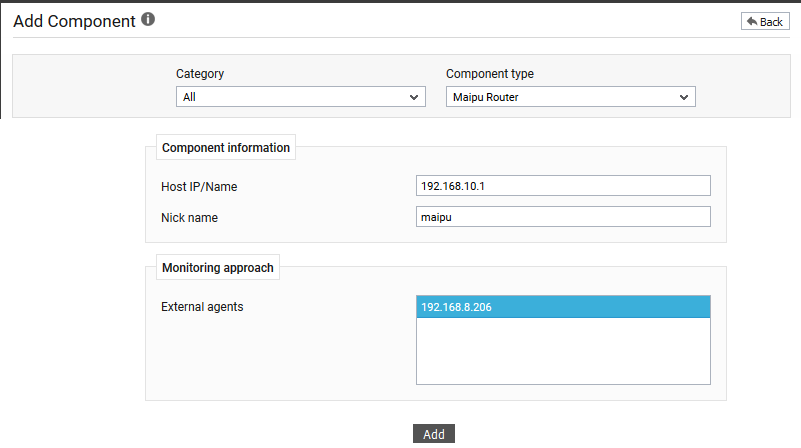Click the Nick name label
The width and height of the screenshot is (801, 448).
(190, 218)
